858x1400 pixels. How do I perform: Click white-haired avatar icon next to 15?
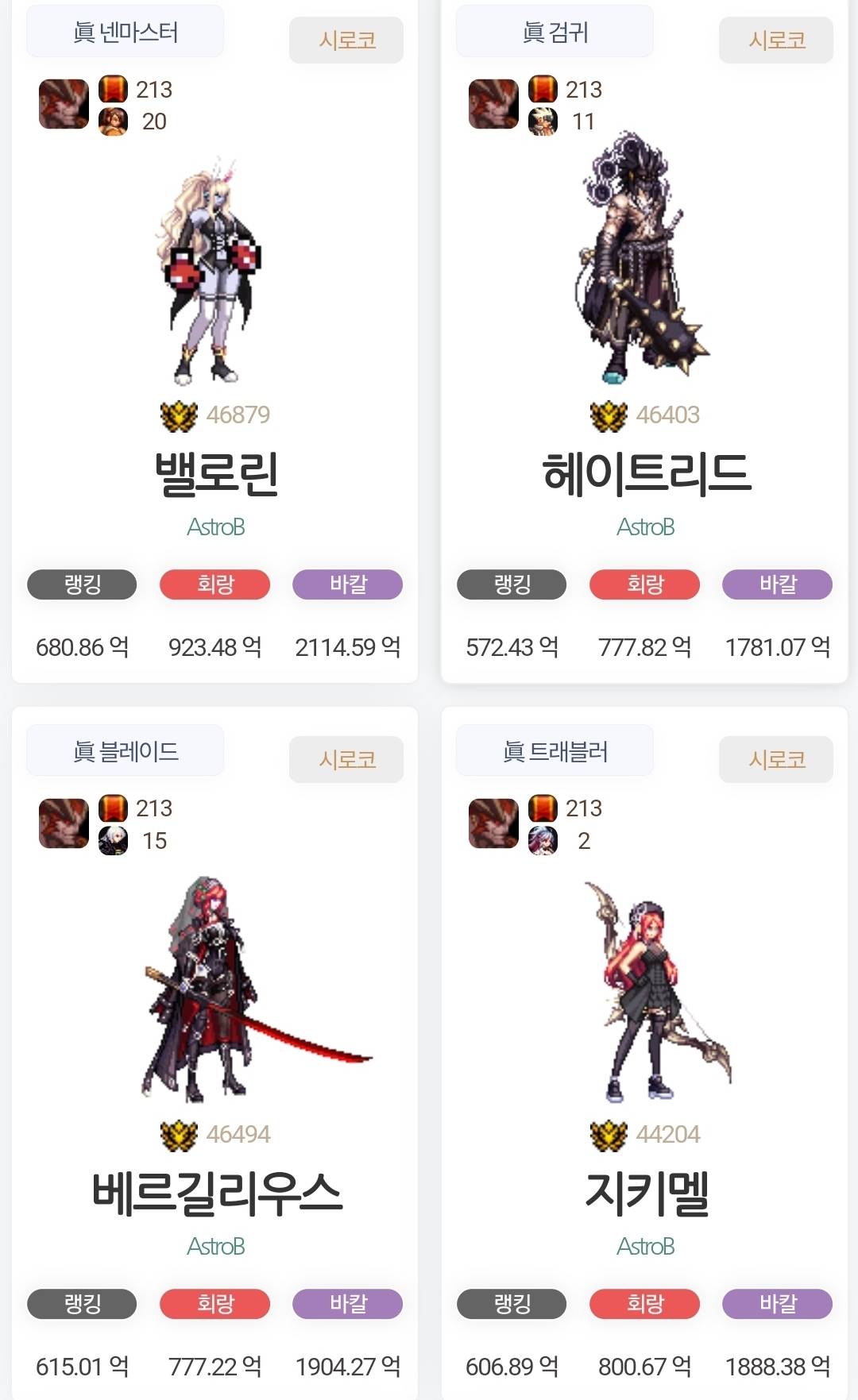click(113, 840)
